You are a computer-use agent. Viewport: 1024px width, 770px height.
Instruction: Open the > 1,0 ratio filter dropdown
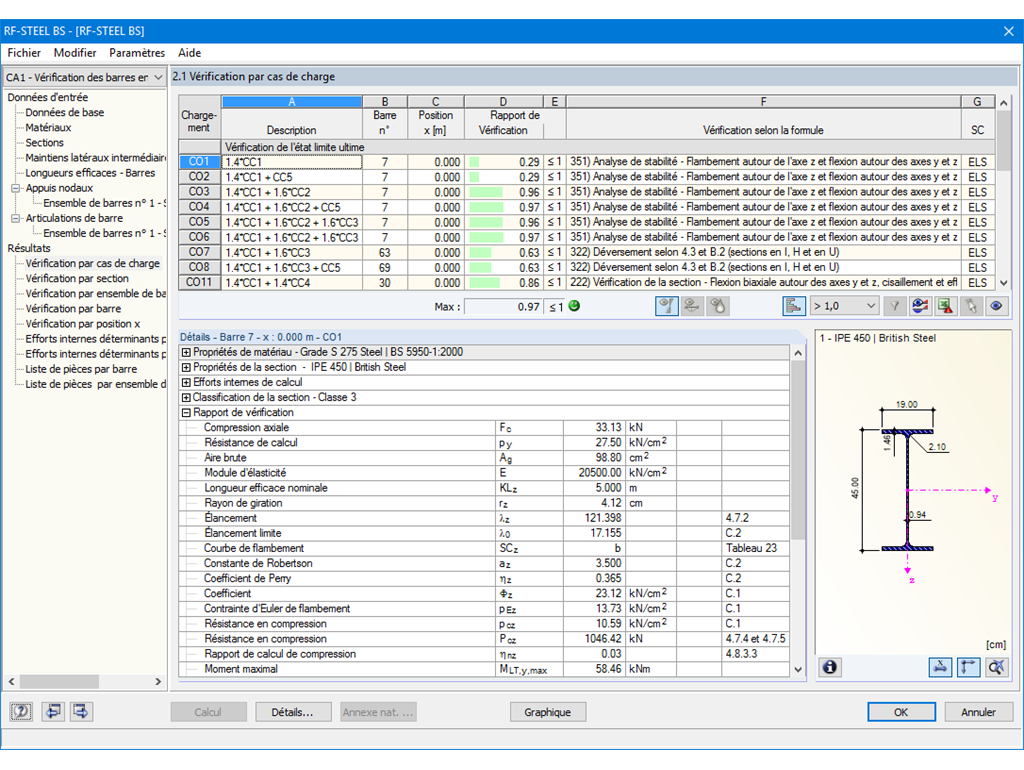pyautogui.click(x=844, y=306)
